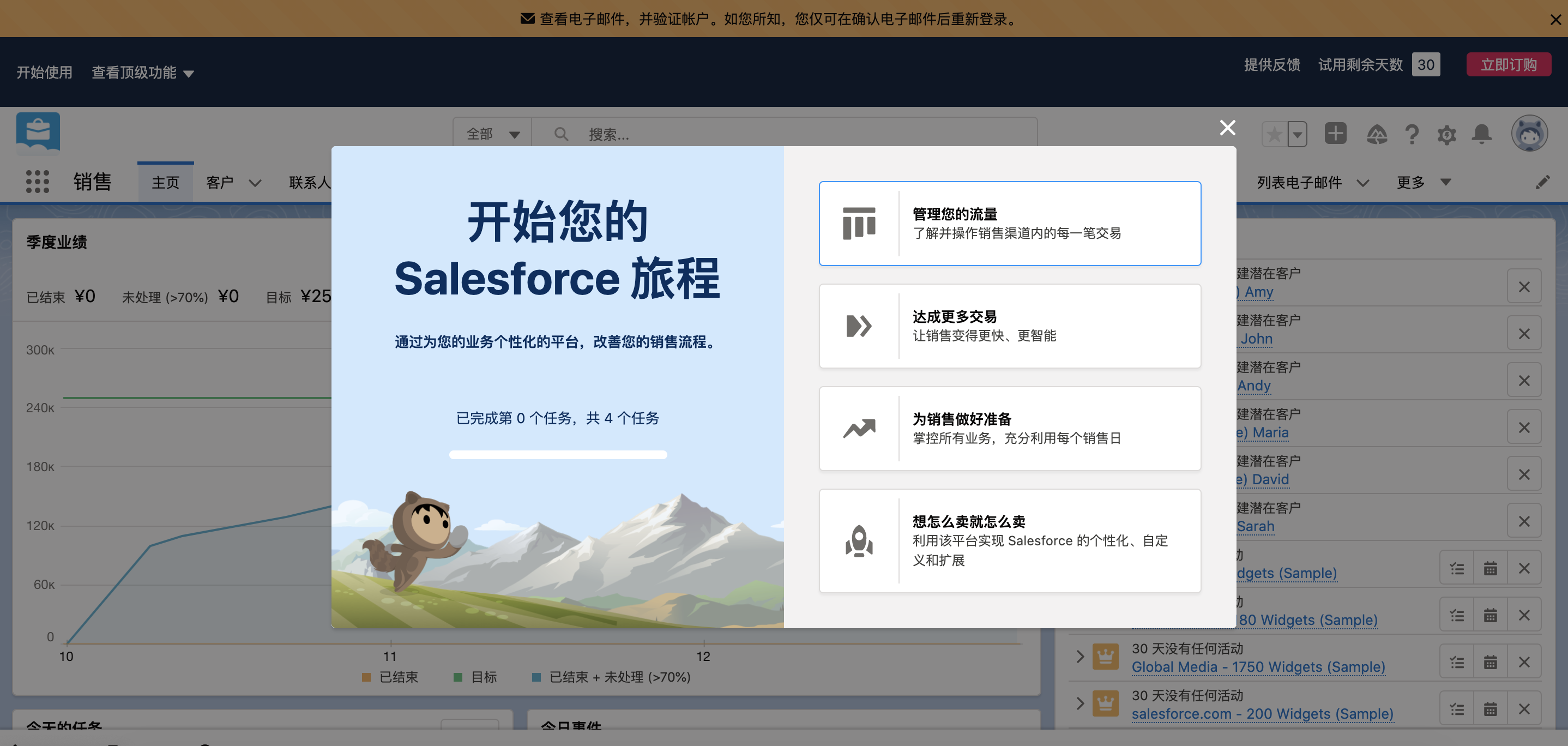Click the Help question mark icon
This screenshot has width=1568, height=746.
point(1412,134)
